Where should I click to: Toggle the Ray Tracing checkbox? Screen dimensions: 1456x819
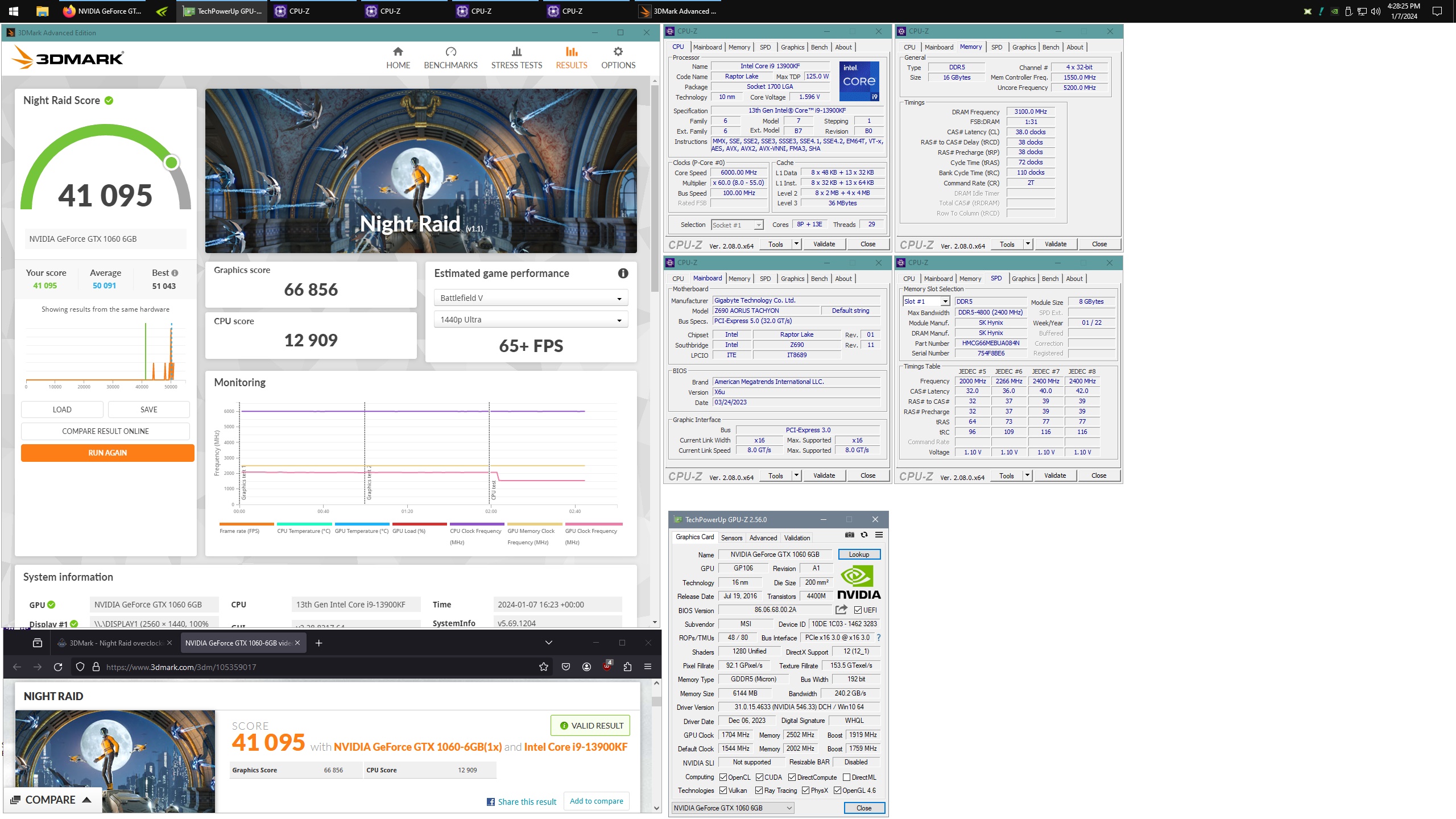click(759, 790)
